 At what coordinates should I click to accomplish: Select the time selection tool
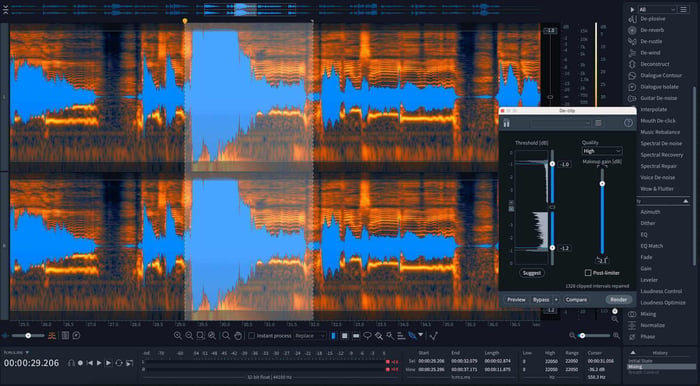pos(333,336)
